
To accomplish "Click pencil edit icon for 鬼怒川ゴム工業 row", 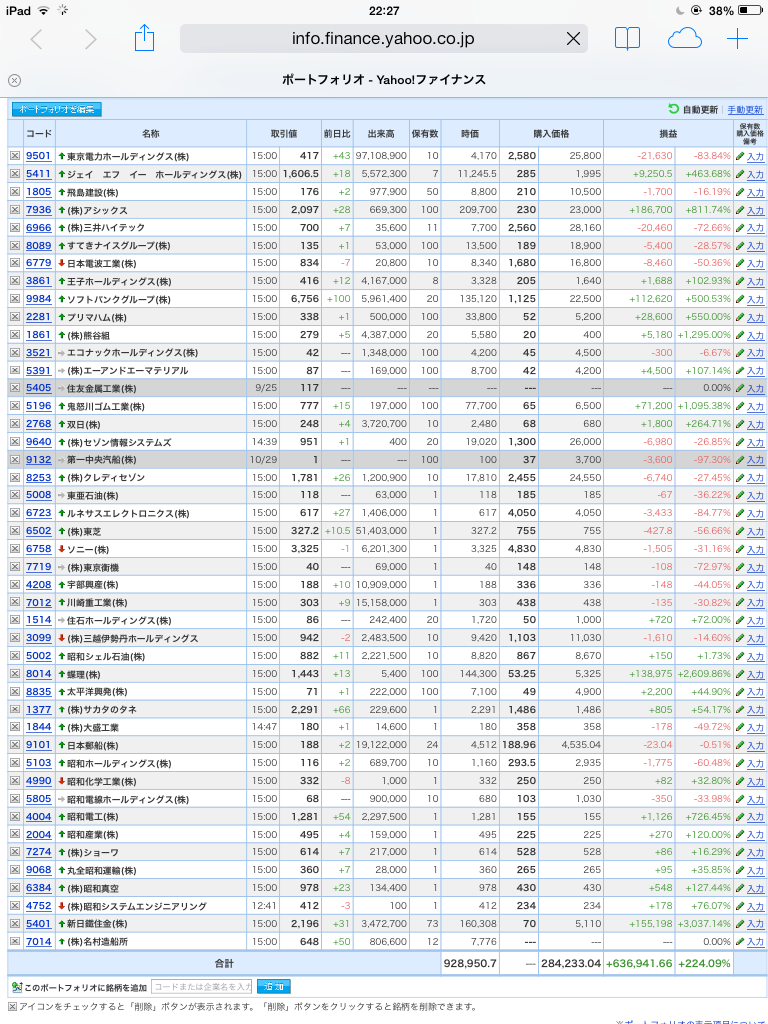I will (740, 406).
